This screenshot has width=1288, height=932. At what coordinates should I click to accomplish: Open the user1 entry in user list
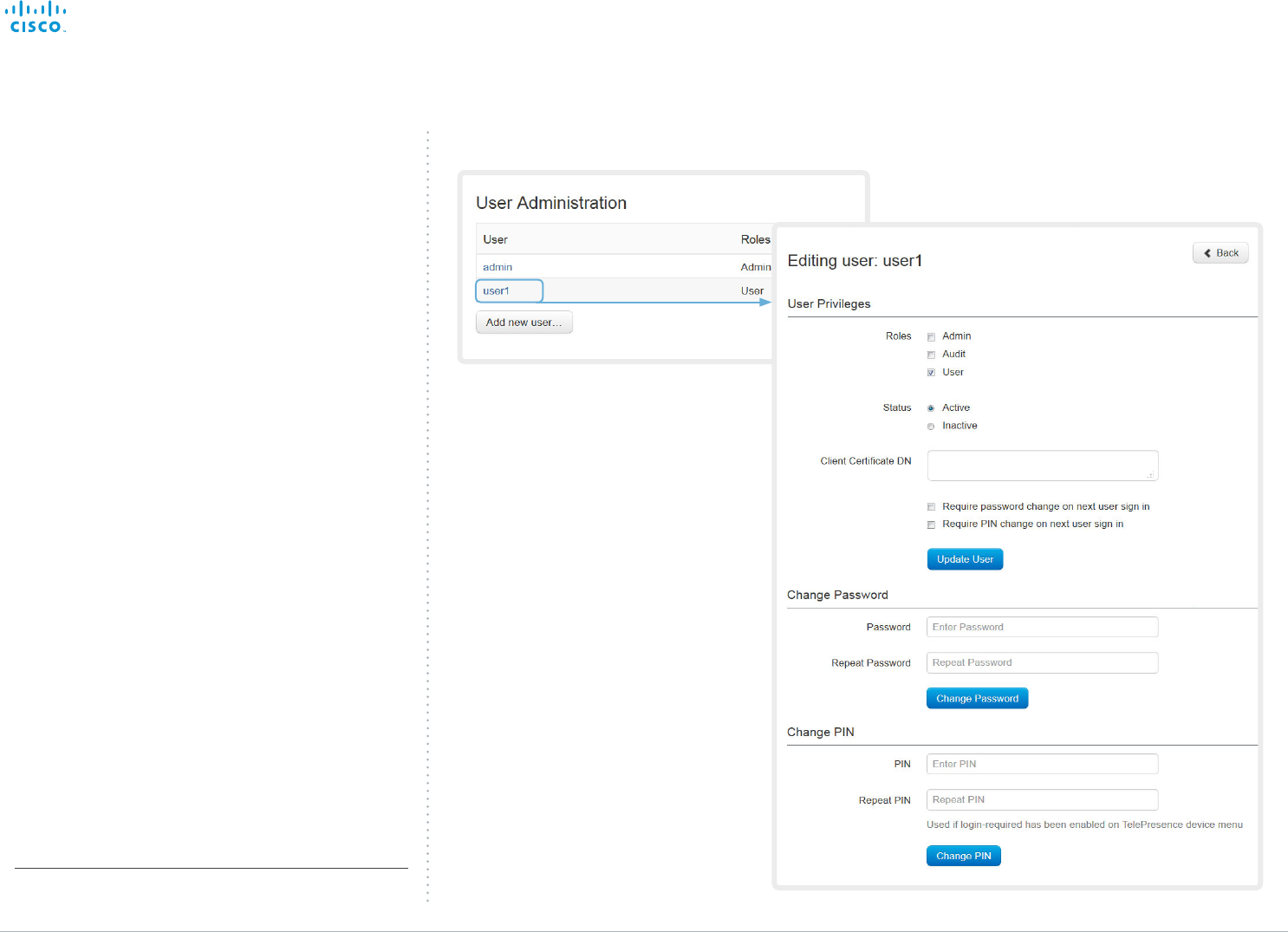tap(510, 291)
